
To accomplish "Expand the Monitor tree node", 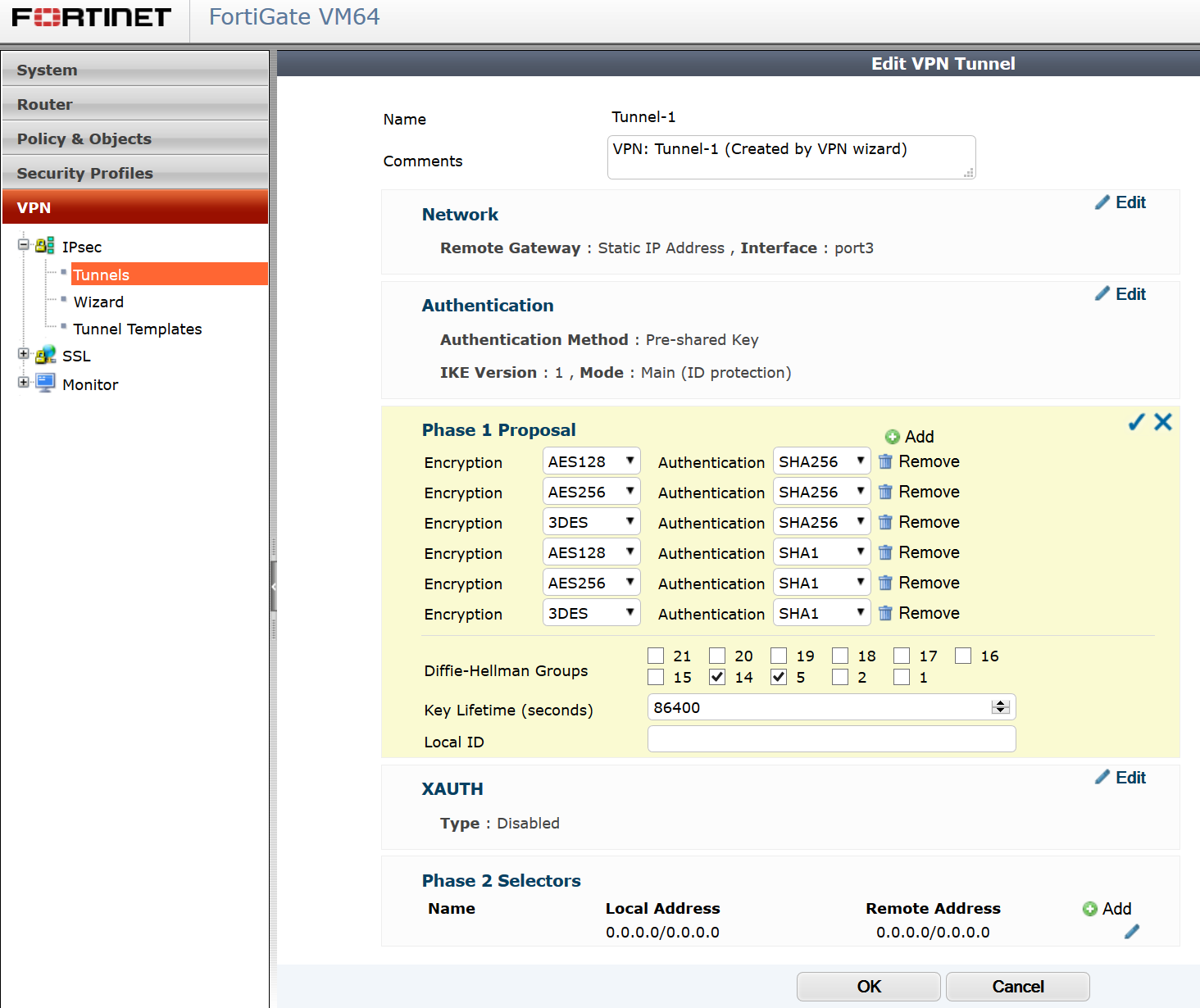I will pos(24,382).
